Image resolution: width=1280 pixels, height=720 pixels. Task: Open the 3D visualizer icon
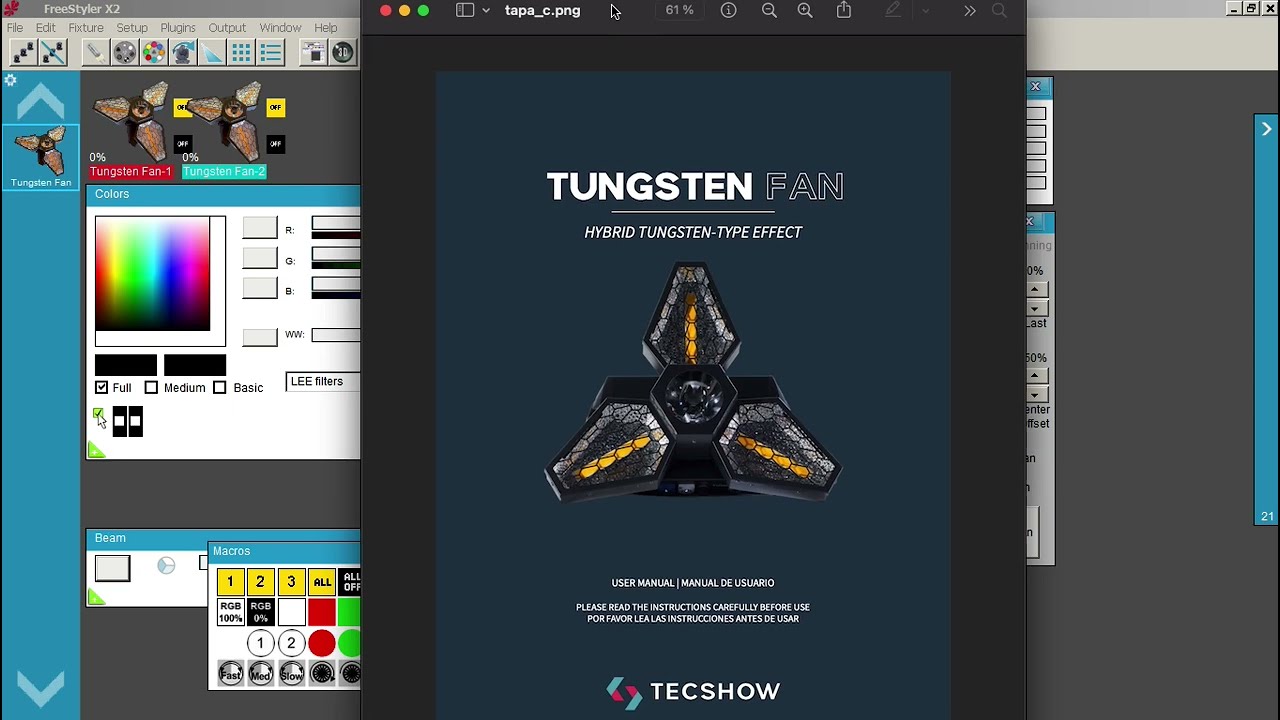pyautogui.click(x=342, y=52)
